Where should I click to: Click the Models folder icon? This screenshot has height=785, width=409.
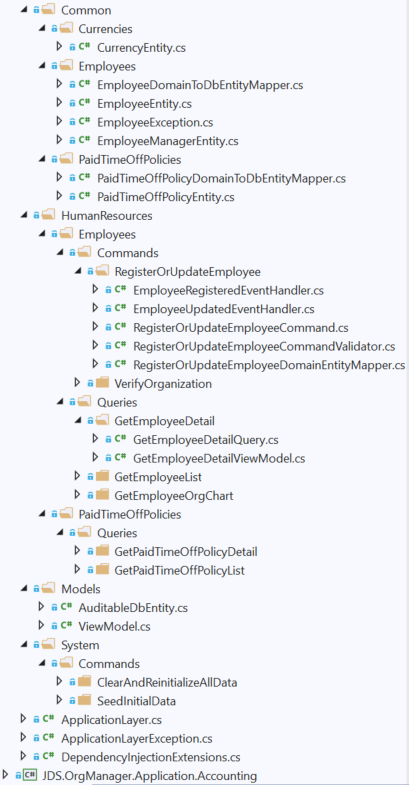(49, 589)
